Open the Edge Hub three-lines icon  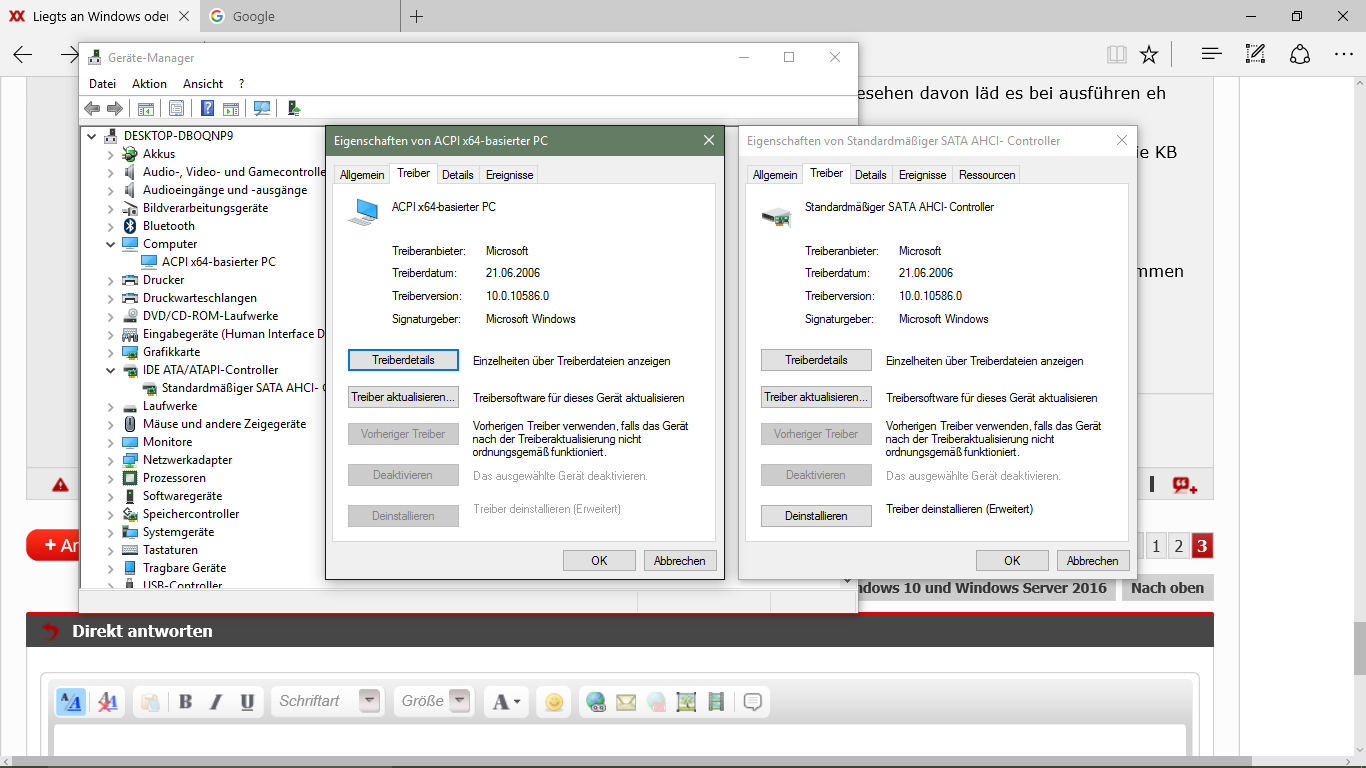pos(1211,54)
